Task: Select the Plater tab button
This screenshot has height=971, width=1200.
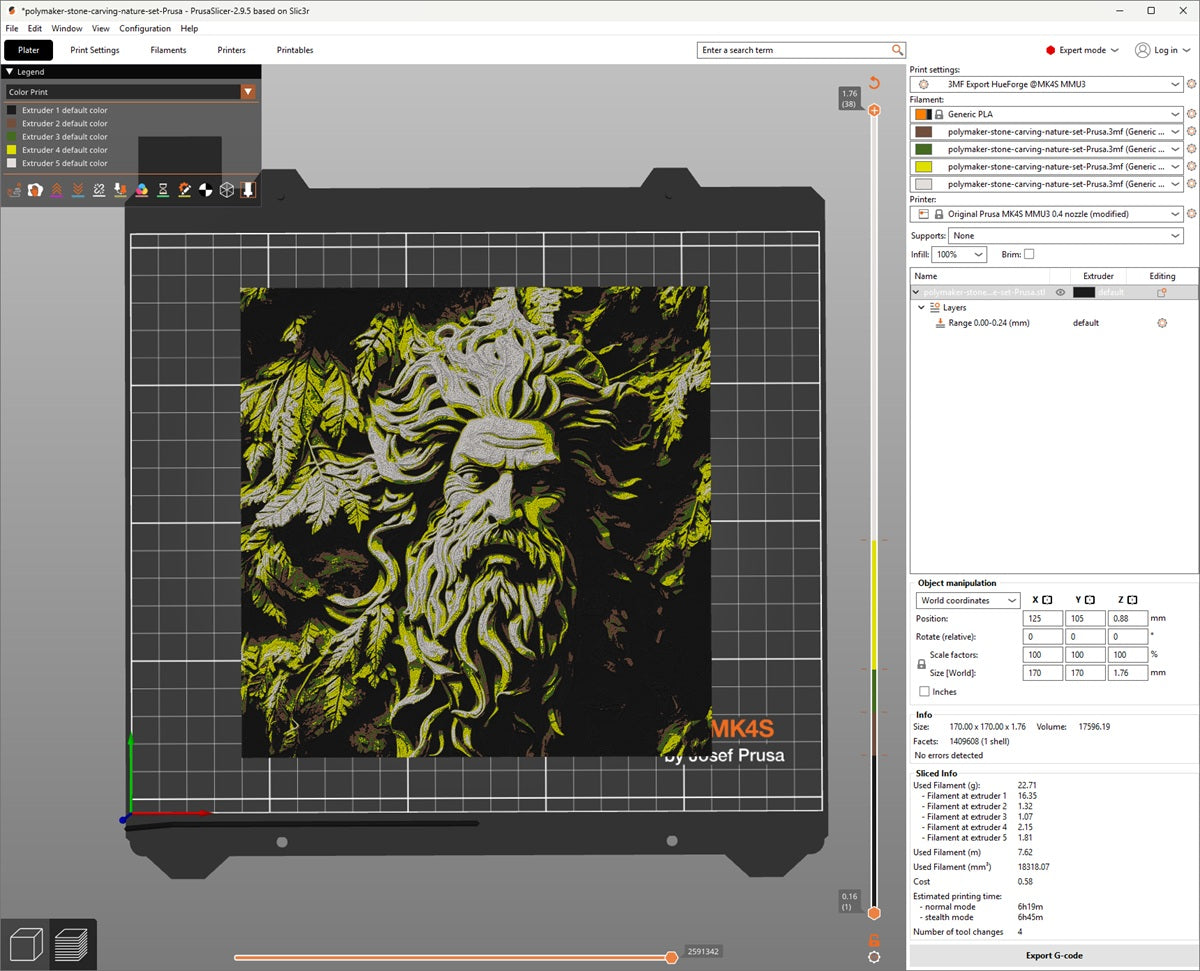Action: pyautogui.click(x=29, y=50)
